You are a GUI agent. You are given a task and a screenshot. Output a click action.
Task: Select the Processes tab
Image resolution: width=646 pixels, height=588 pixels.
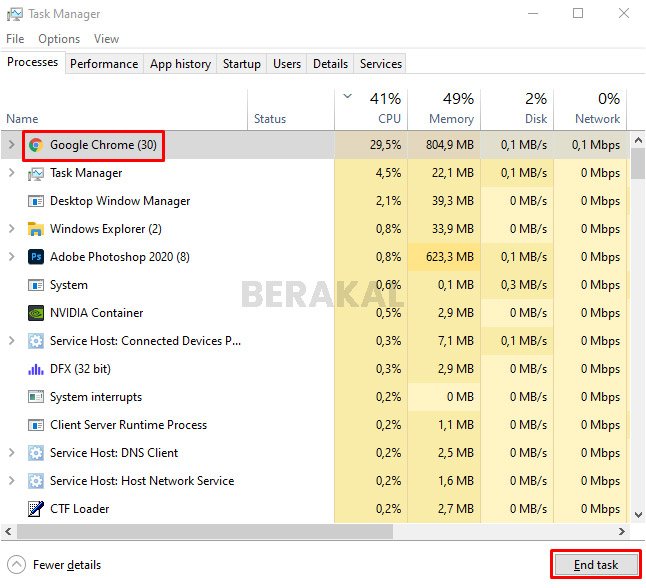coord(33,62)
